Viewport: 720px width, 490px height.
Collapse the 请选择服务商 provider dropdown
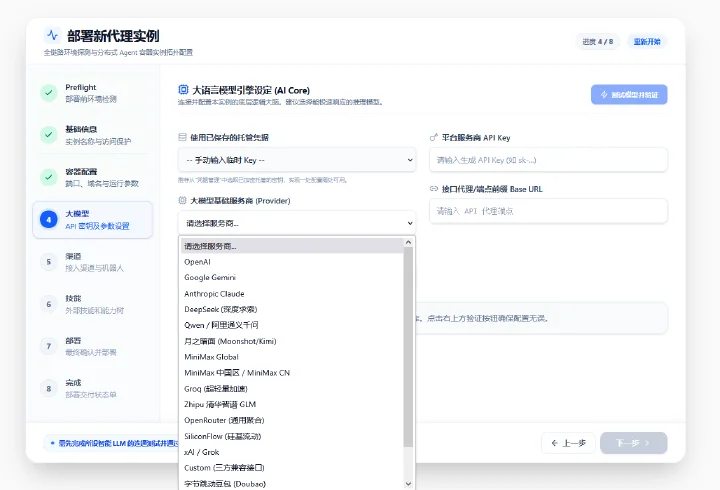point(297,223)
